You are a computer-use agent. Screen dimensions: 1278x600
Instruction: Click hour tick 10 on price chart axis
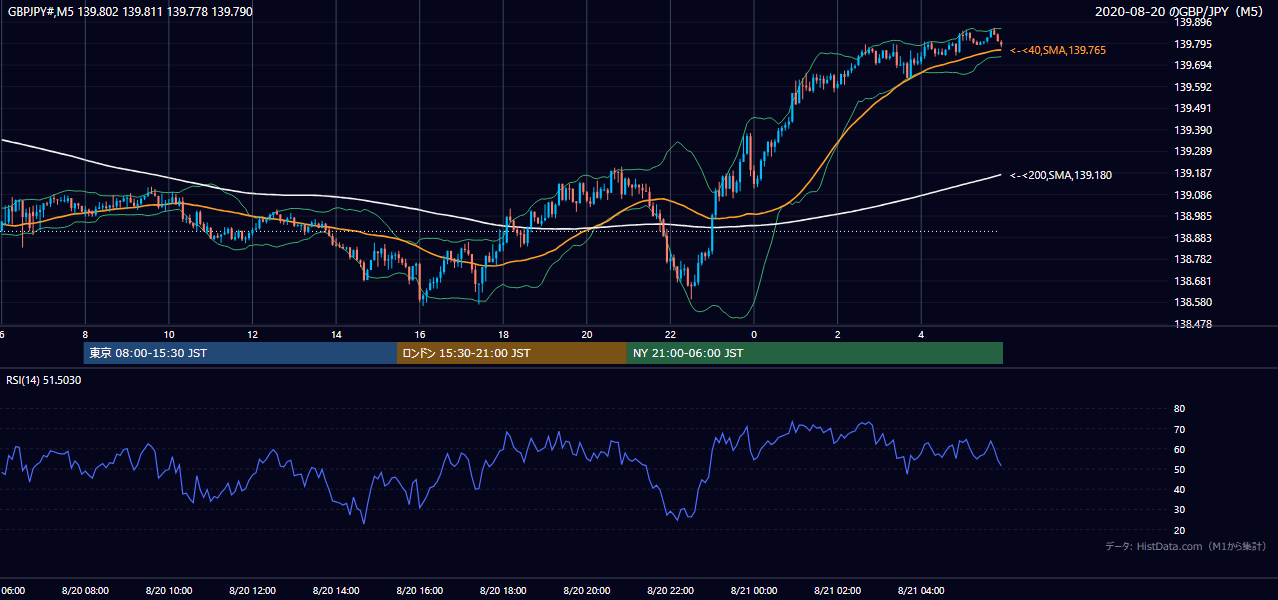pos(169,335)
